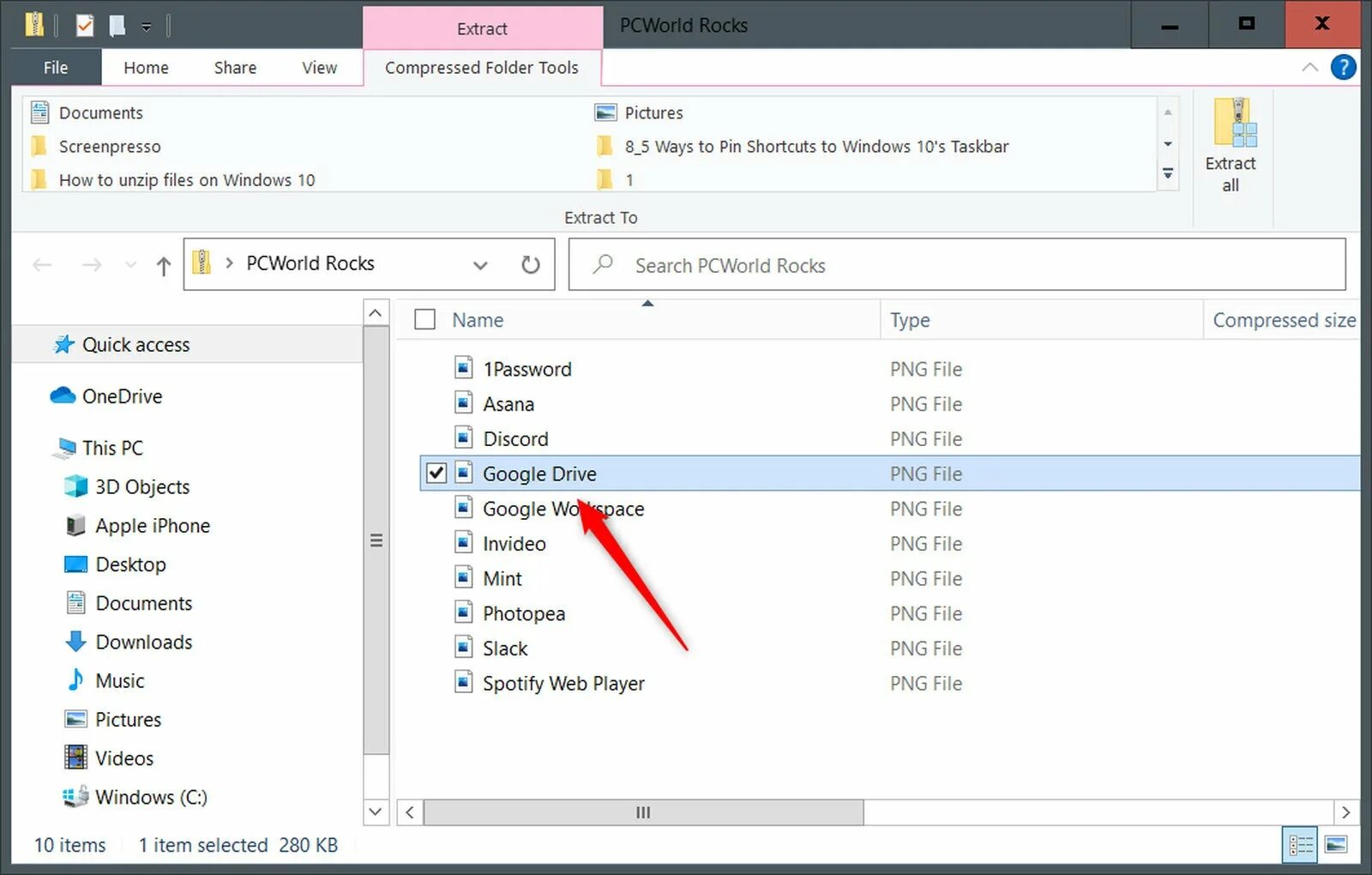Toggle the select-all checkbox in Name header
Image resolution: width=1372 pixels, height=875 pixels.
click(424, 319)
